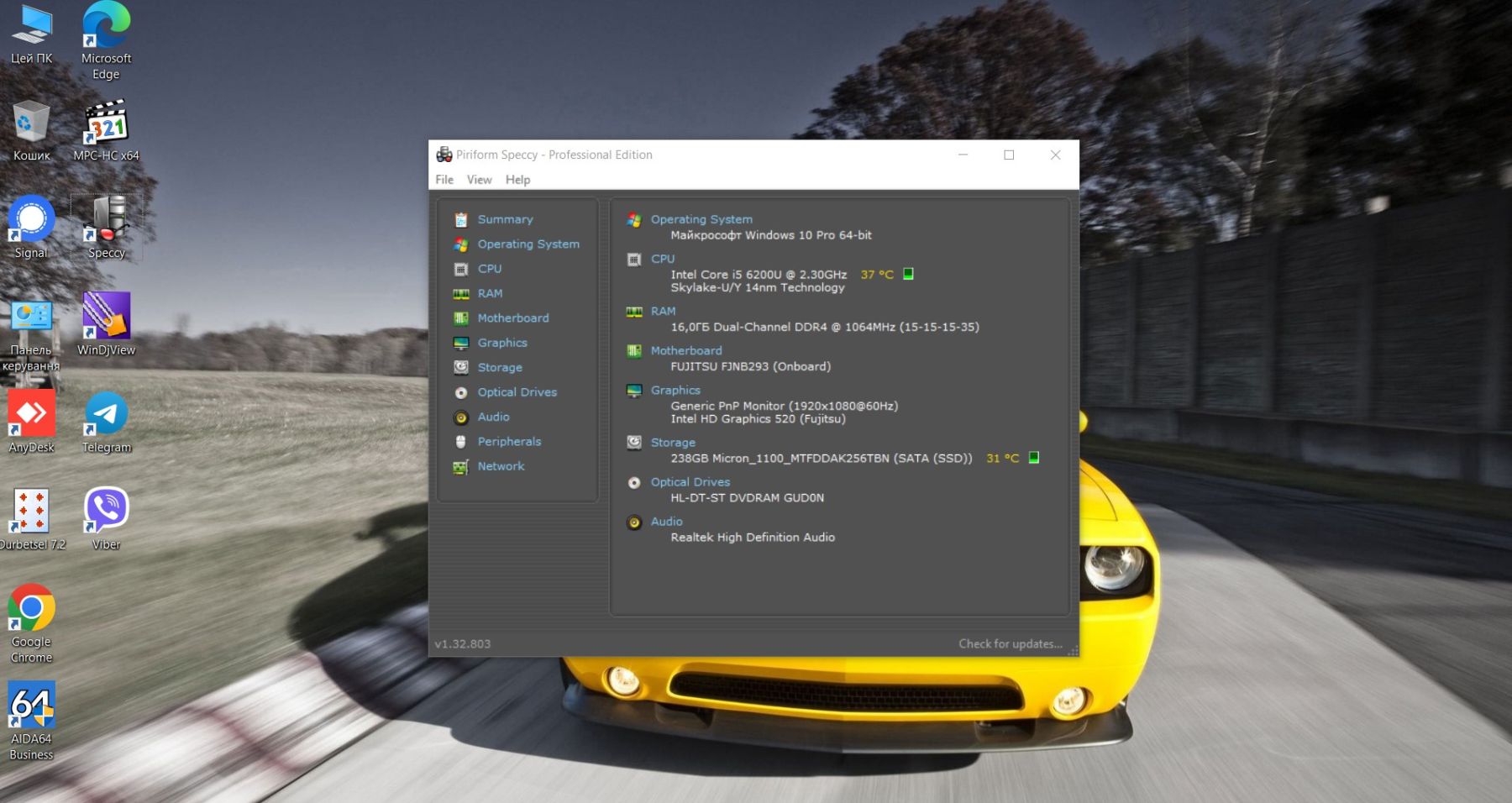Go to CPU heading link in summary
Image resolution: width=1512 pixels, height=803 pixels.
pos(663,259)
